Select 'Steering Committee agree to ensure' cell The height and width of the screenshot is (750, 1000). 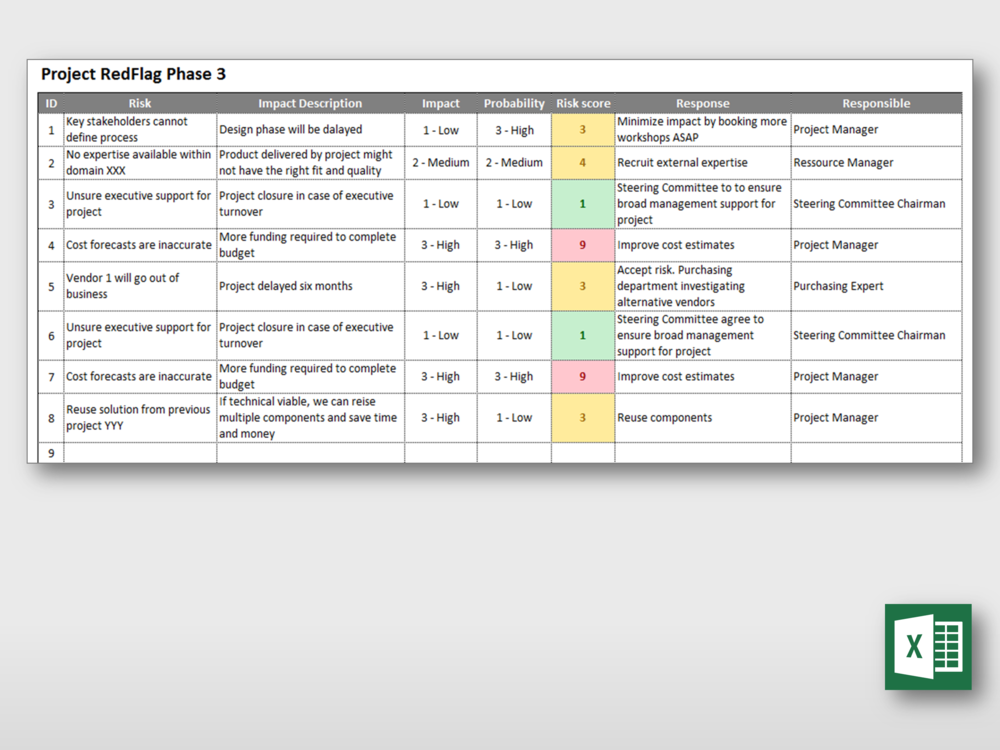tap(703, 335)
